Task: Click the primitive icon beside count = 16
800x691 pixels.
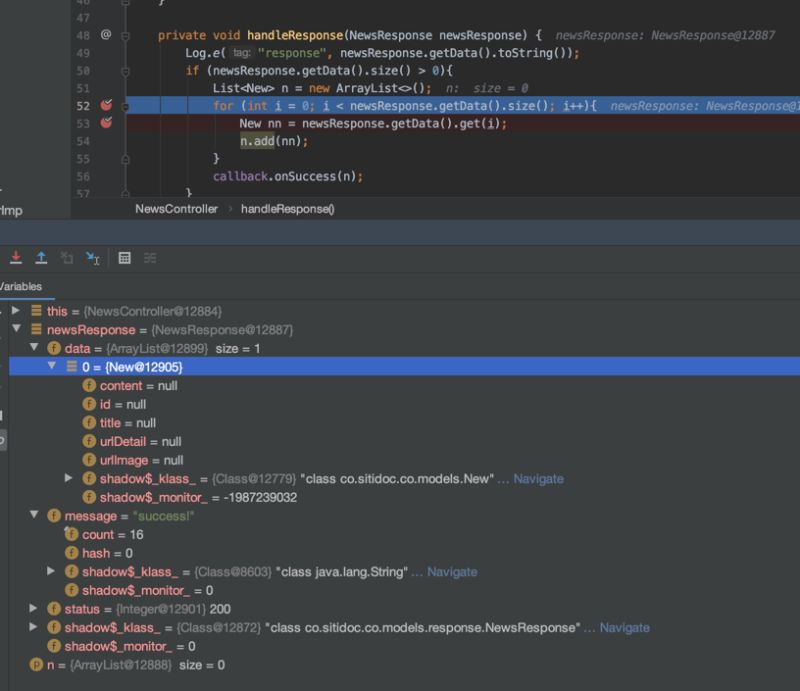Action: [69, 535]
